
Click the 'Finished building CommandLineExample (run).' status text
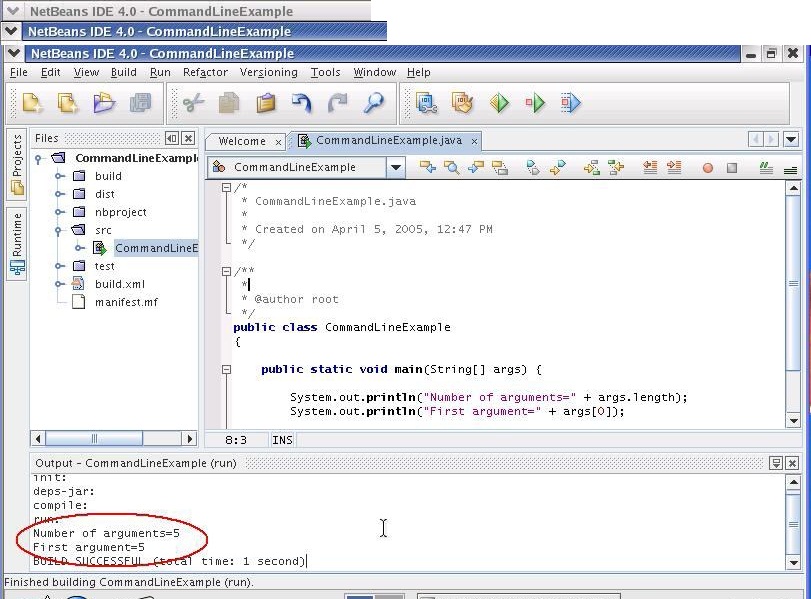[129, 582]
